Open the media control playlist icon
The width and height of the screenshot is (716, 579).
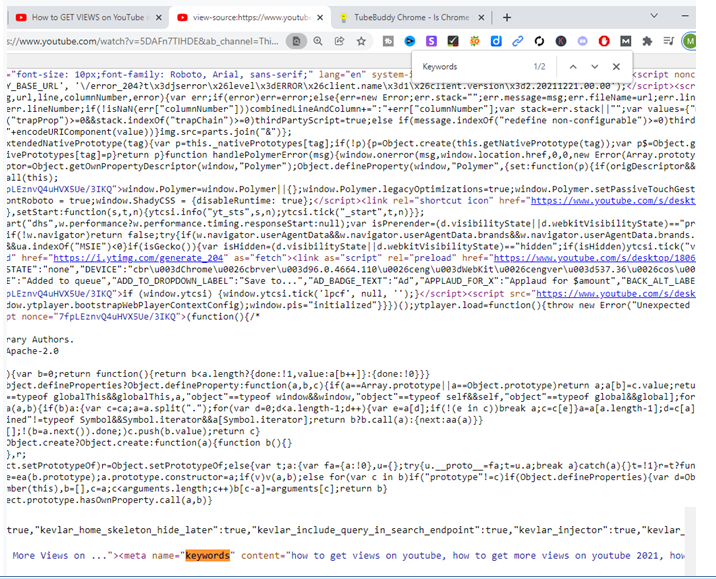coord(669,41)
